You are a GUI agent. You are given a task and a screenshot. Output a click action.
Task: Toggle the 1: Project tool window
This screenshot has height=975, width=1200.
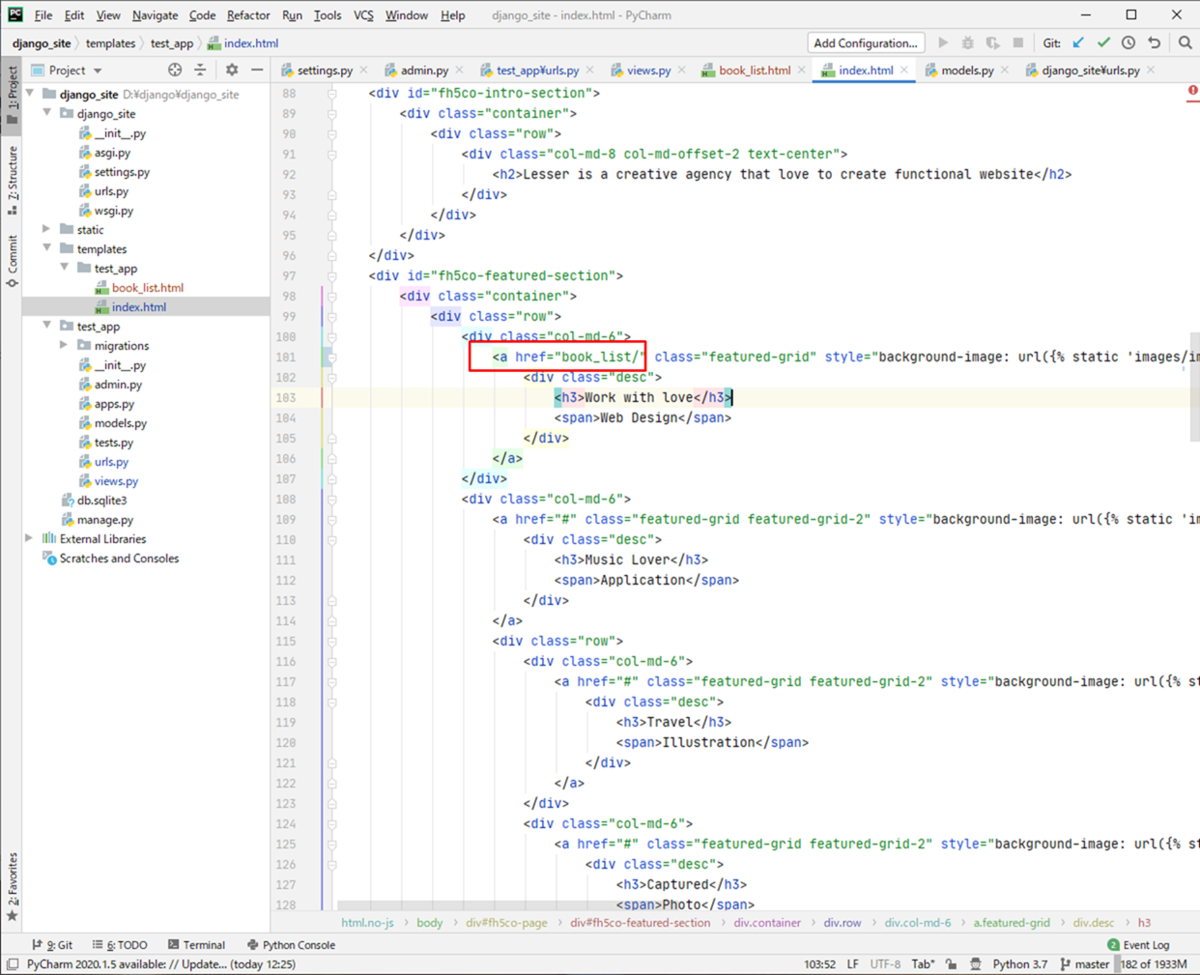point(12,94)
